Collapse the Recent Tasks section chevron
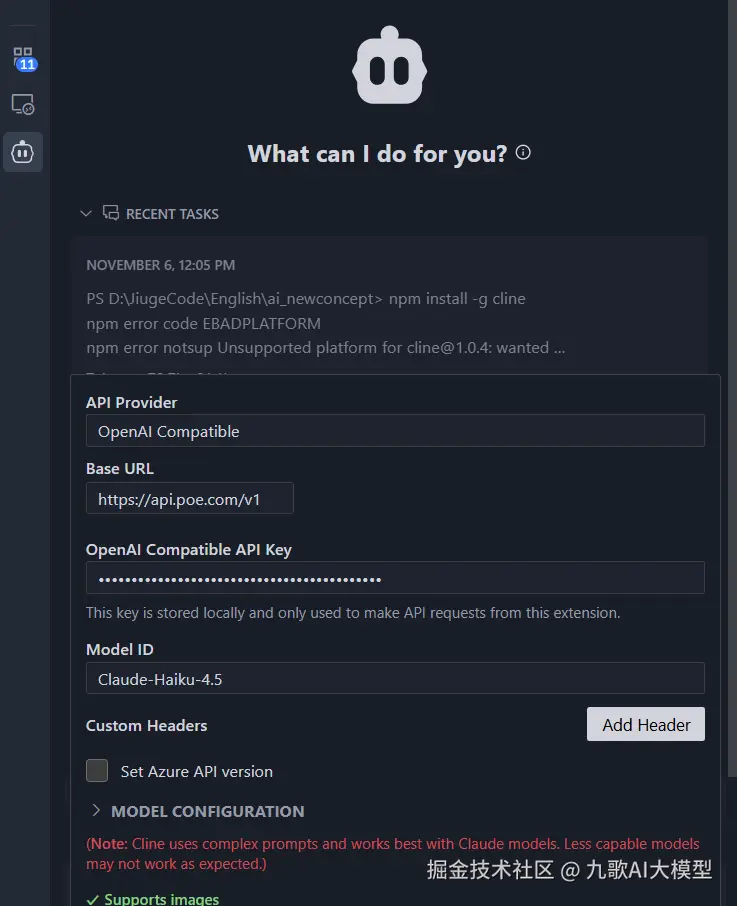 click(86, 214)
